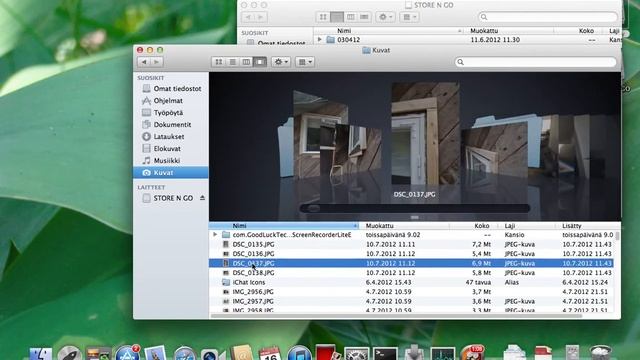The width and height of the screenshot is (640, 360).
Task: Expand the 030412 folder in STORE N GO window
Action: coord(320,40)
